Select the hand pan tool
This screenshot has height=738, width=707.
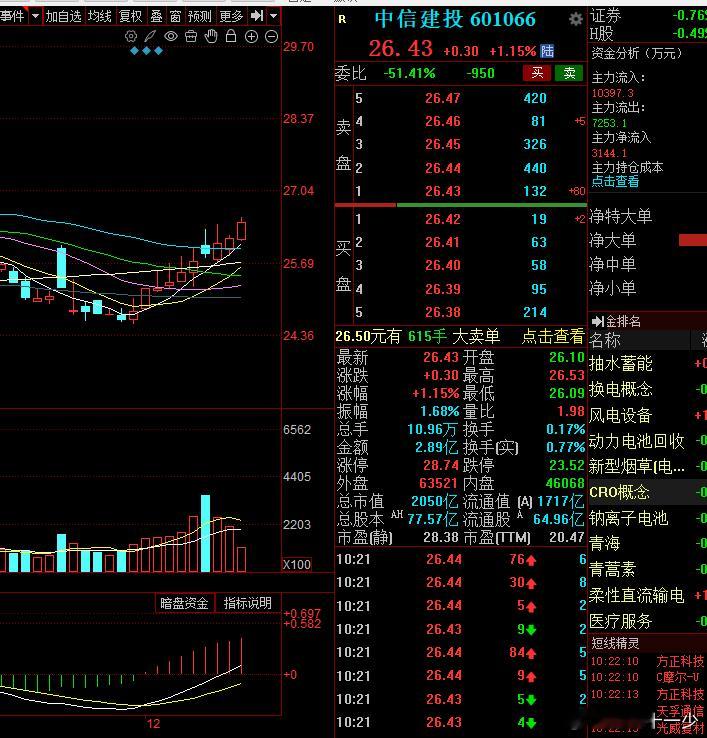pyautogui.click(x=211, y=36)
